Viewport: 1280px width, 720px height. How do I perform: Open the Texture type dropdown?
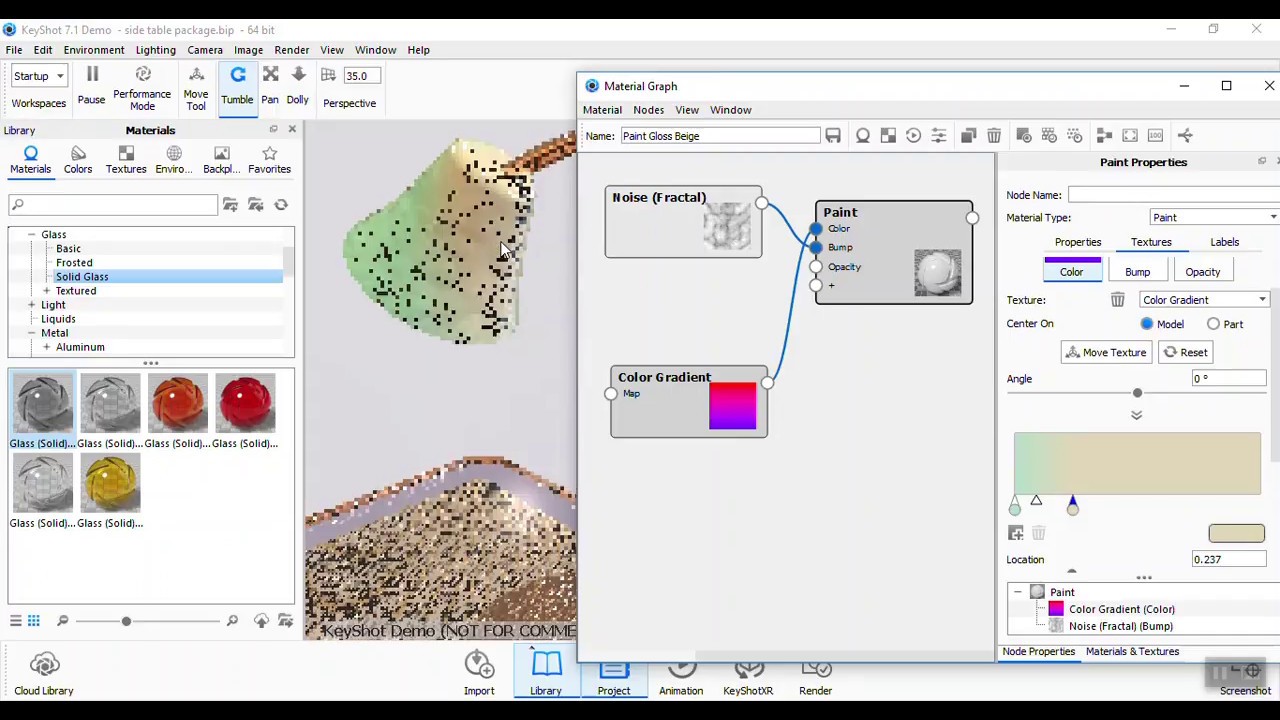1204,300
